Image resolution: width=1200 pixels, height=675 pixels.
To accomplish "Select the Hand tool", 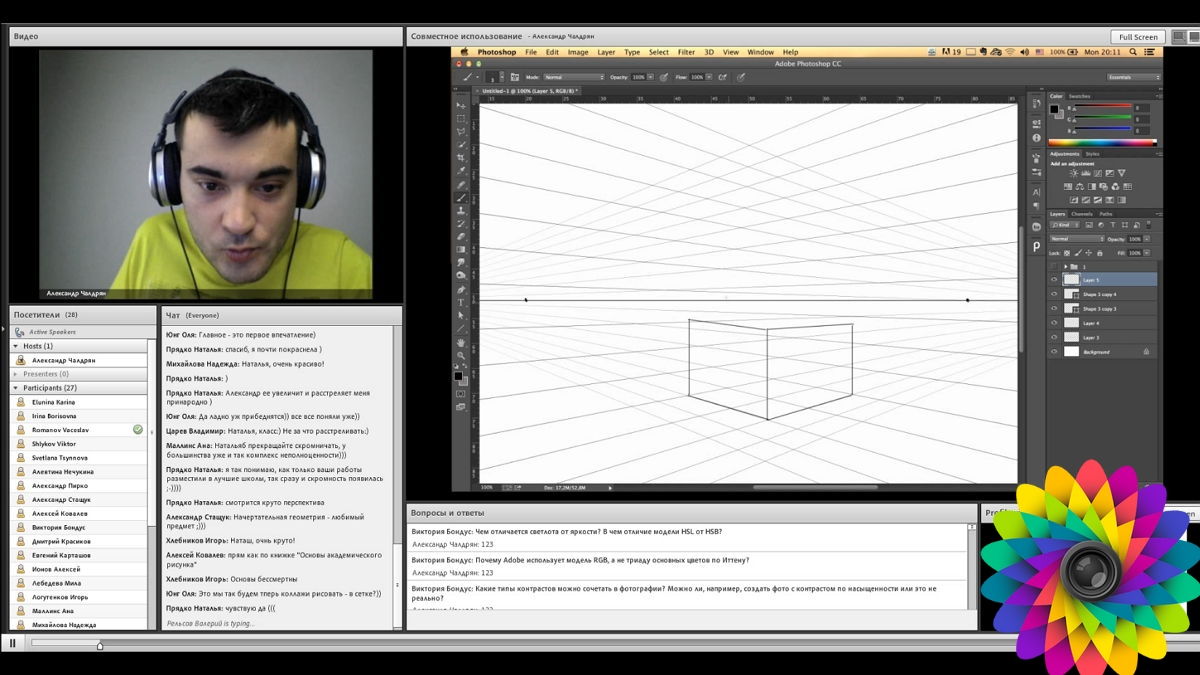I will point(461,342).
